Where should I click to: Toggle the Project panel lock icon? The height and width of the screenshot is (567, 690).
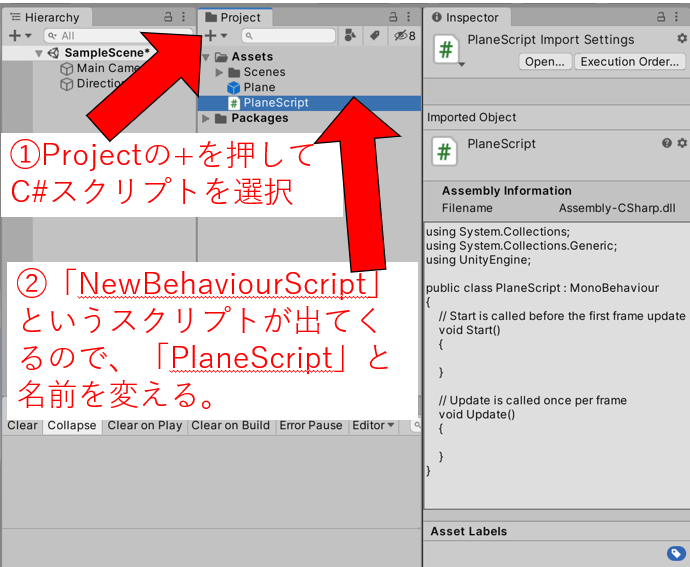coord(393,17)
